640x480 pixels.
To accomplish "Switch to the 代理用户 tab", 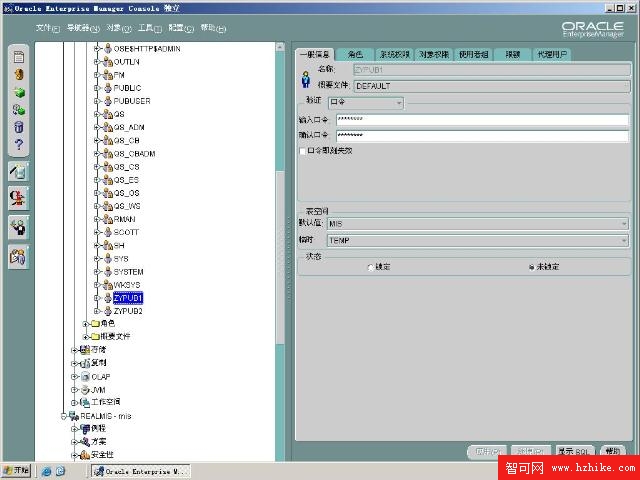I will [552, 54].
